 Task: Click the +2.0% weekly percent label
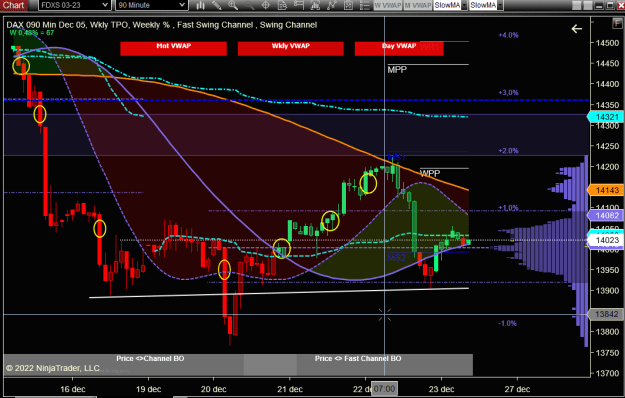508,151
